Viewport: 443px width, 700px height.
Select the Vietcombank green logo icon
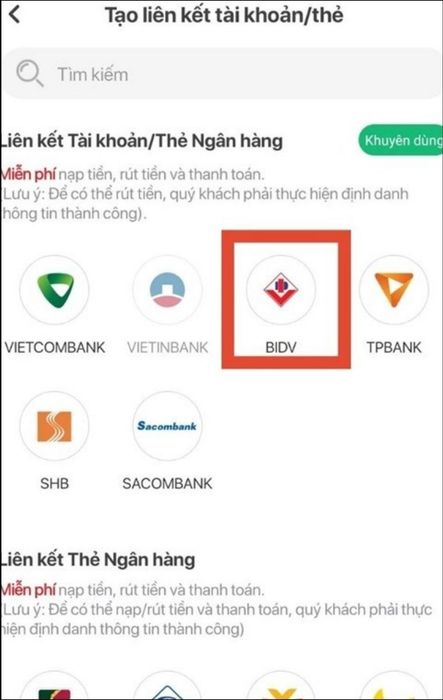coord(54,290)
